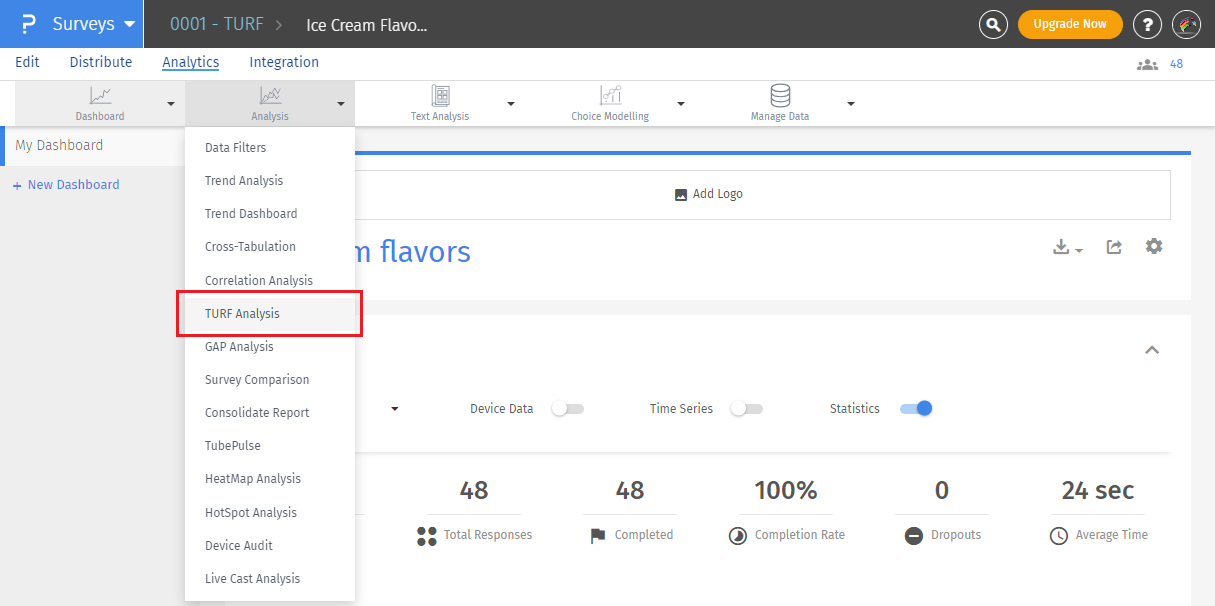This screenshot has width=1215, height=606.
Task: Click the share dashboard icon
Action: (1114, 247)
